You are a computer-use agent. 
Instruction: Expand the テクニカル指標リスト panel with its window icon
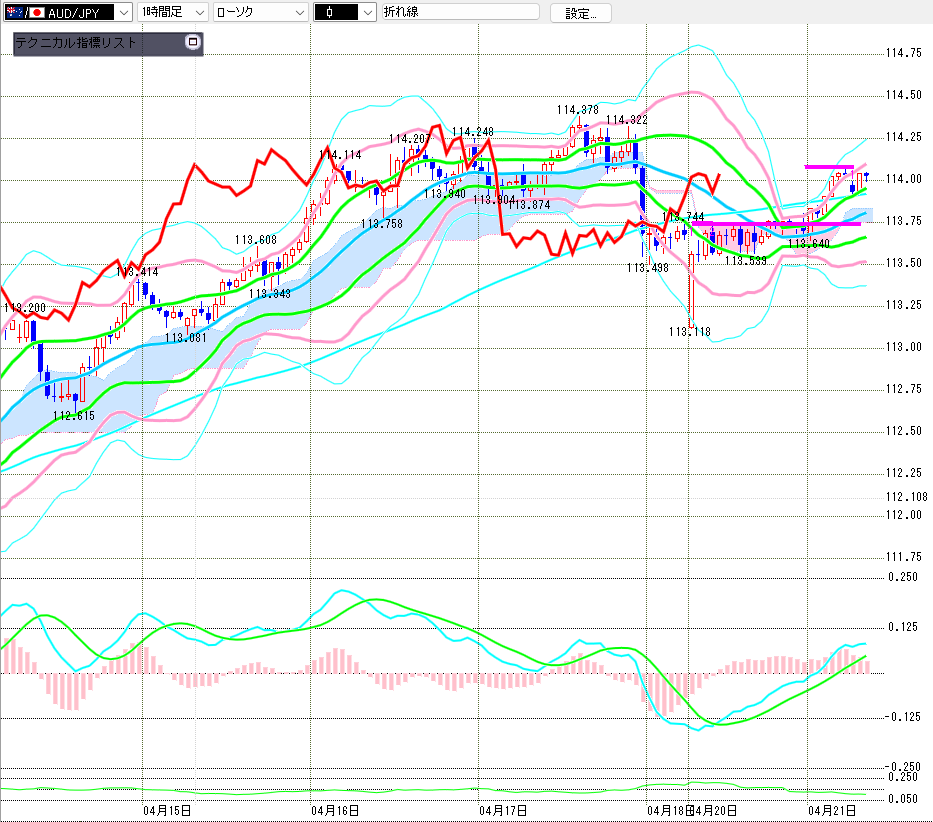(193, 43)
